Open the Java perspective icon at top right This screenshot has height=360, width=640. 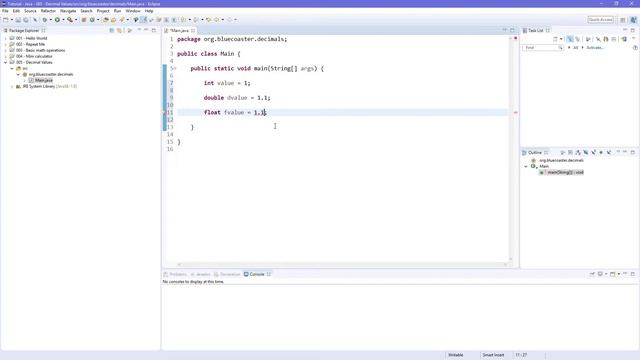633,20
